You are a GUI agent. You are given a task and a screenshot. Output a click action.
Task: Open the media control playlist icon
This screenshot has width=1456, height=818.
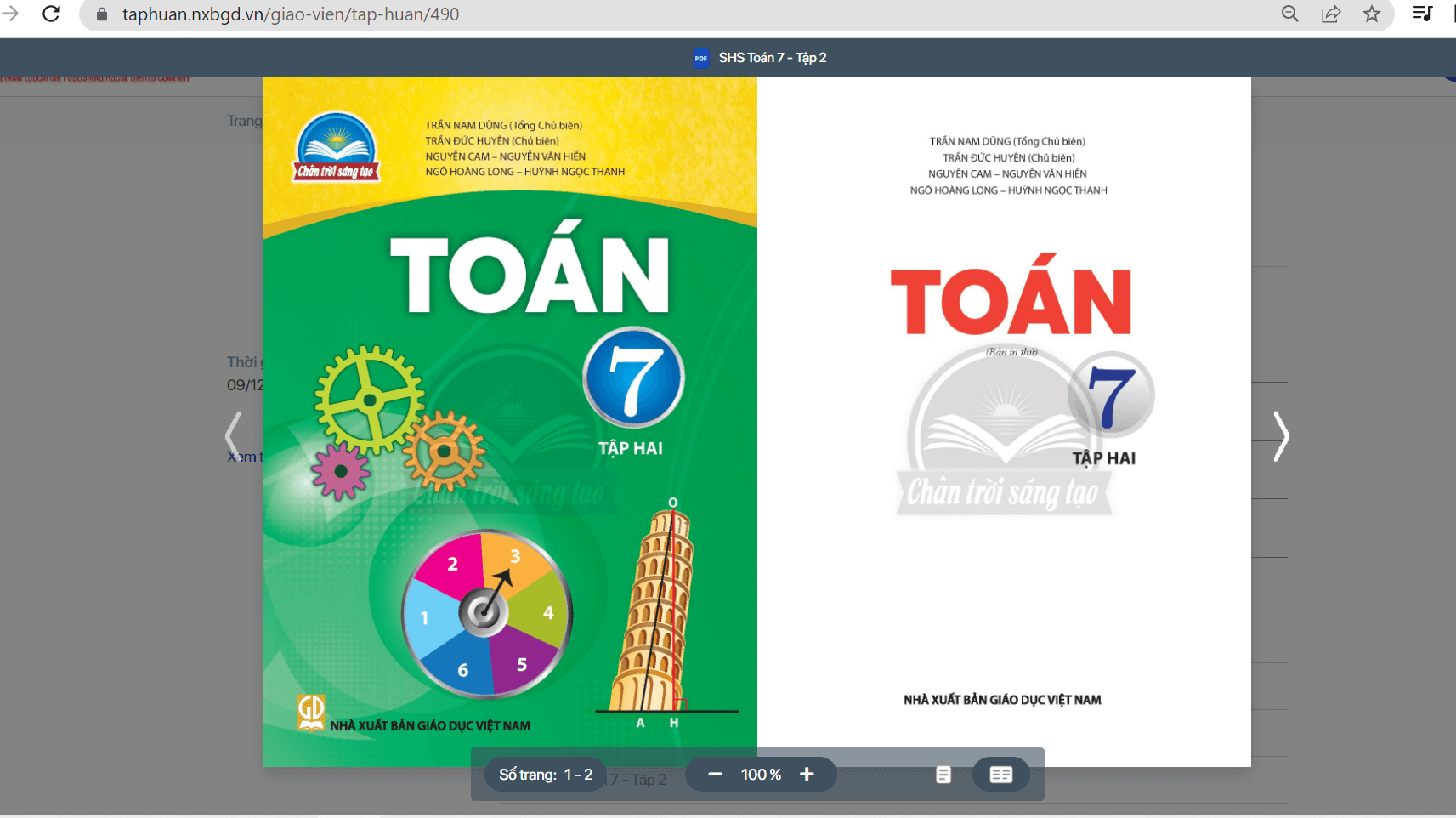1422,14
